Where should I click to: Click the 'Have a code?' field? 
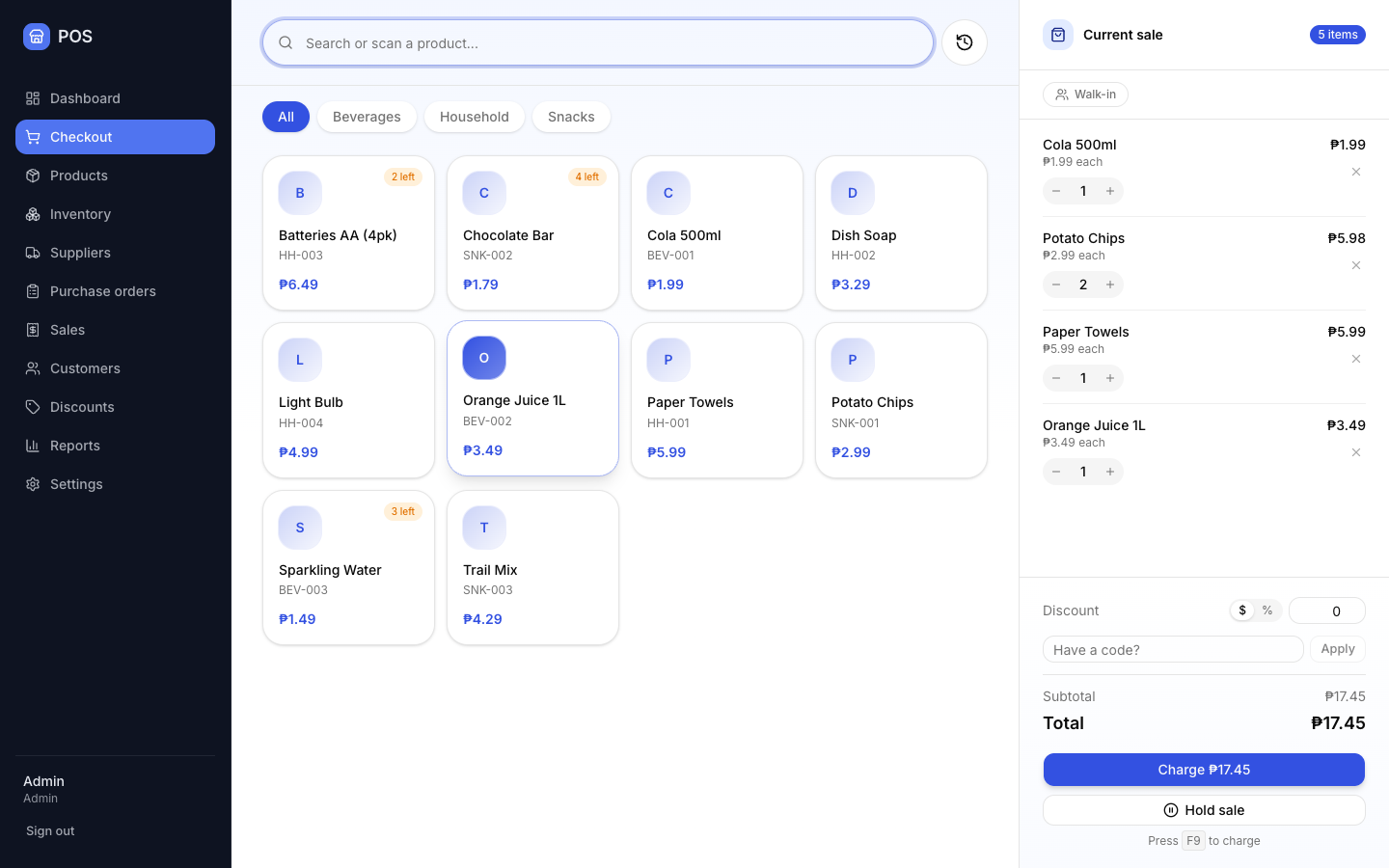pyautogui.click(x=1173, y=649)
